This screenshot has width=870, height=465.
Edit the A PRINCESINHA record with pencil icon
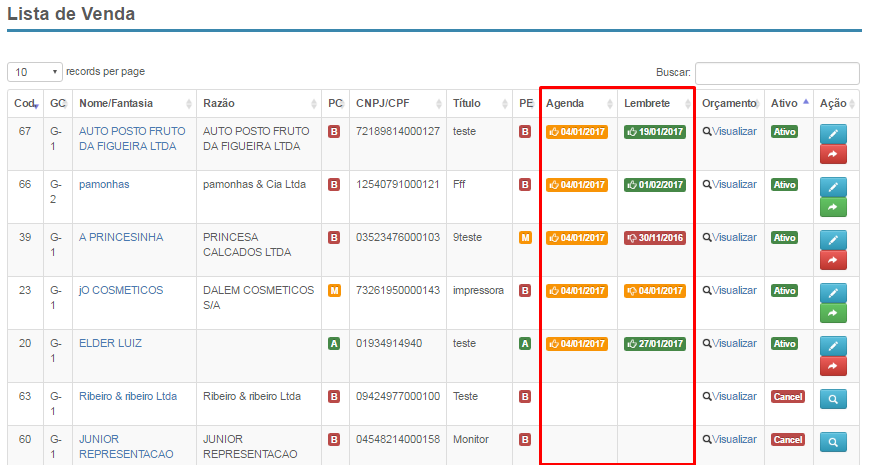[x=833, y=239]
